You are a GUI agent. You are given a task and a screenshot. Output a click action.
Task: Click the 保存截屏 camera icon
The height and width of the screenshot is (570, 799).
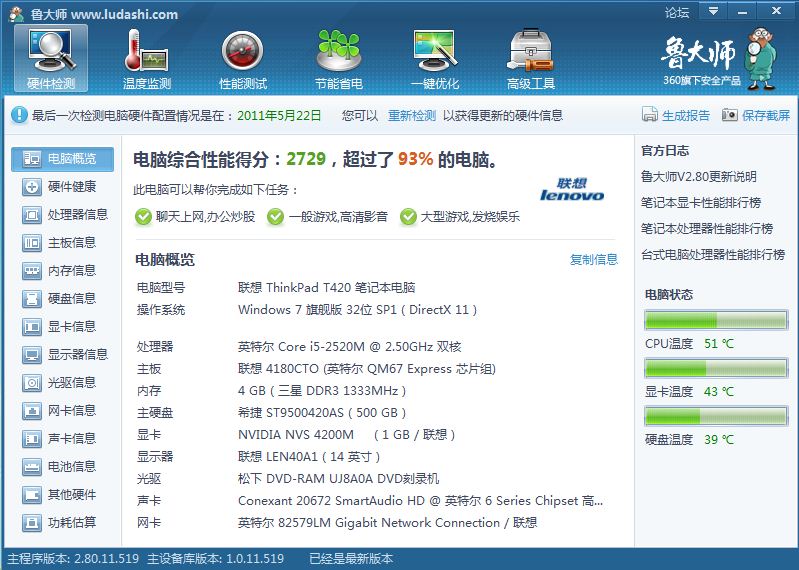coord(730,115)
